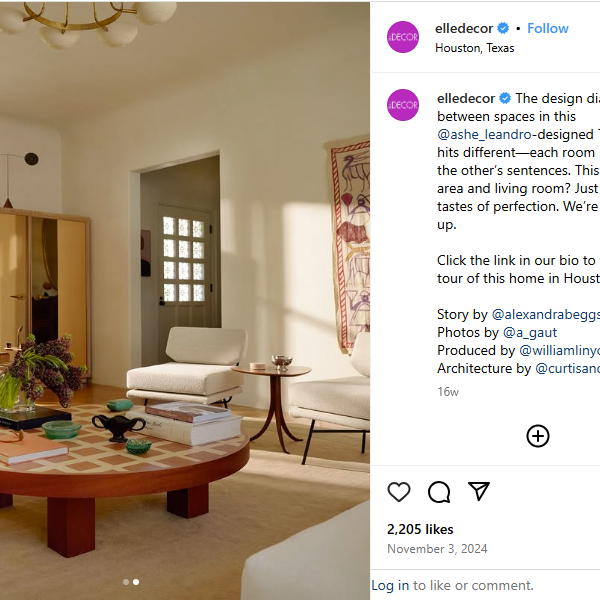
Task: Click Log in to like or comment
Action: tap(390, 585)
